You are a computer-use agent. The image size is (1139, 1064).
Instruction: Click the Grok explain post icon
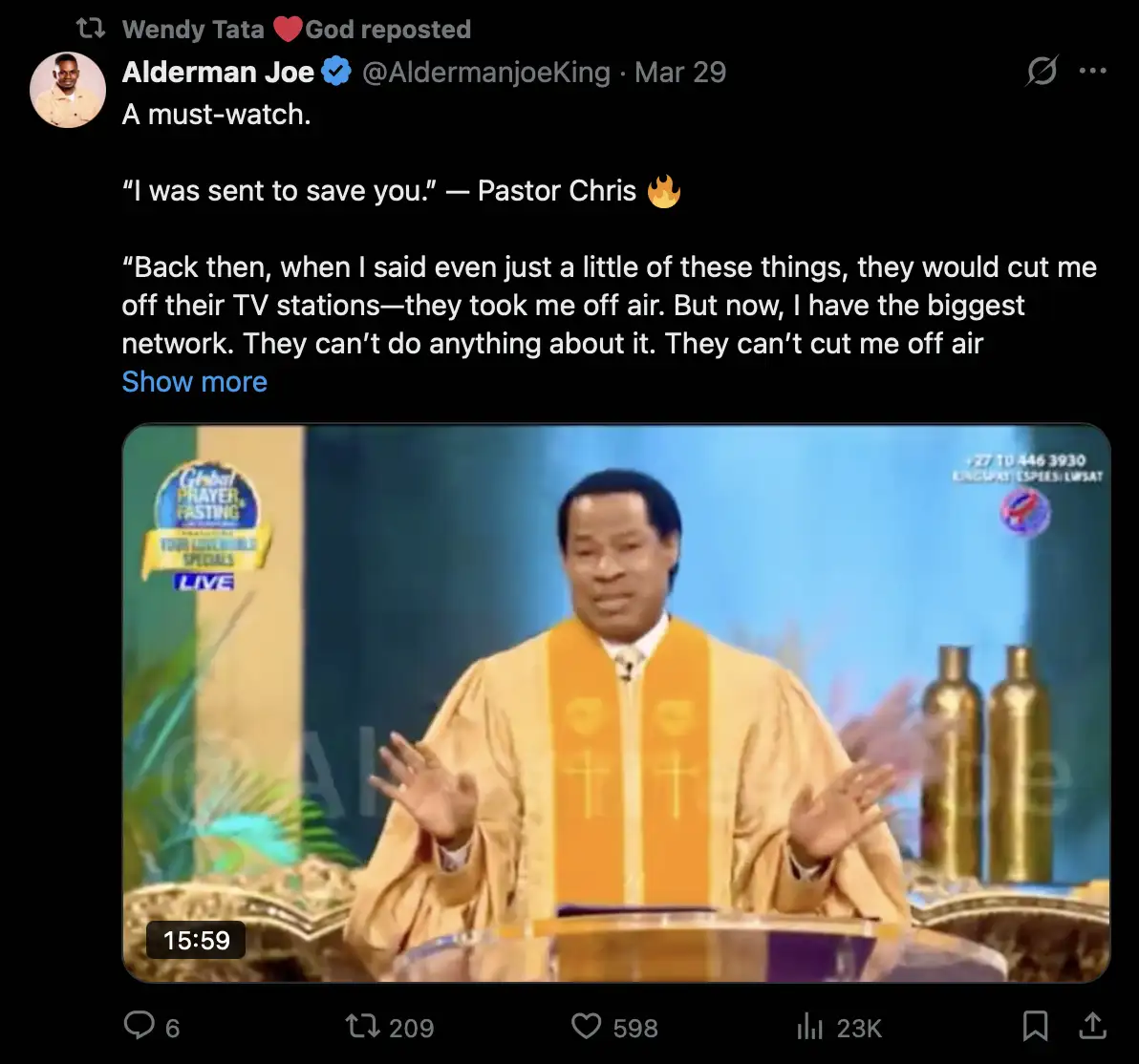pos(1042,72)
